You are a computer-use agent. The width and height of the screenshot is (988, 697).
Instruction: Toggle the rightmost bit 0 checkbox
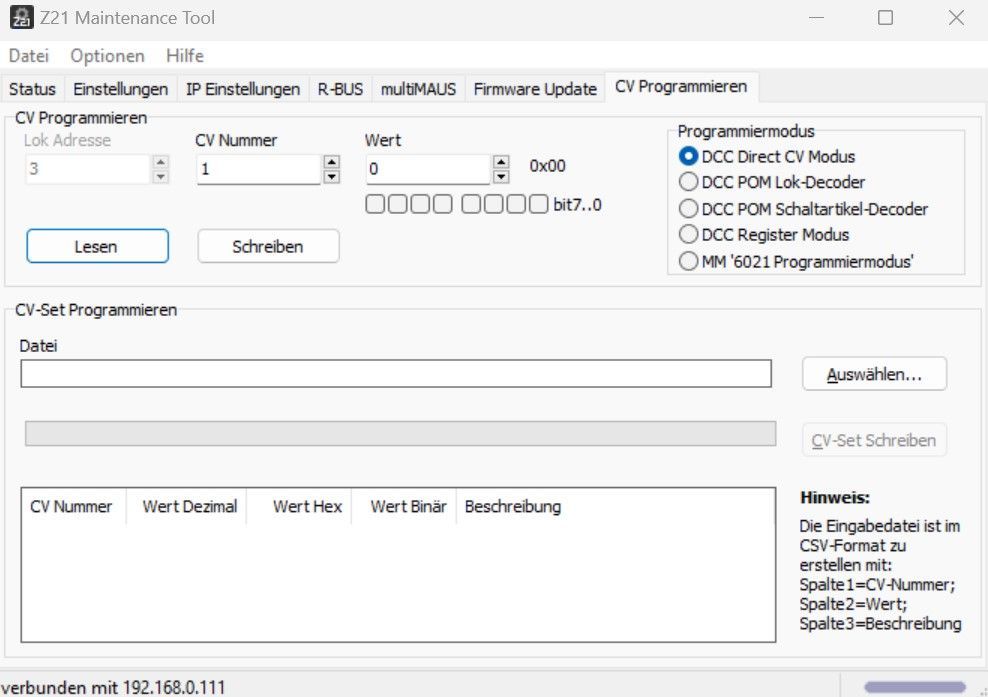pyautogui.click(x=539, y=205)
